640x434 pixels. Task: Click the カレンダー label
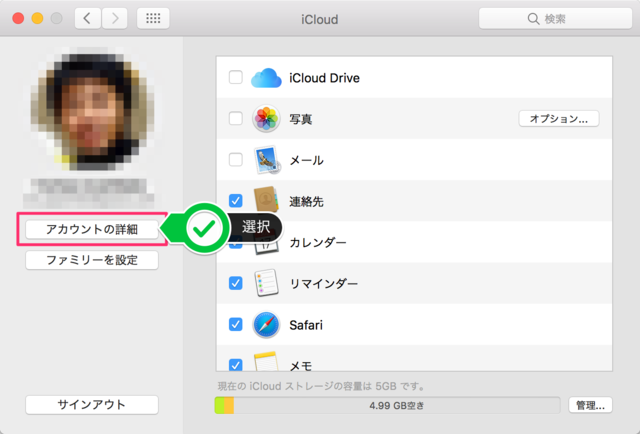(318, 243)
